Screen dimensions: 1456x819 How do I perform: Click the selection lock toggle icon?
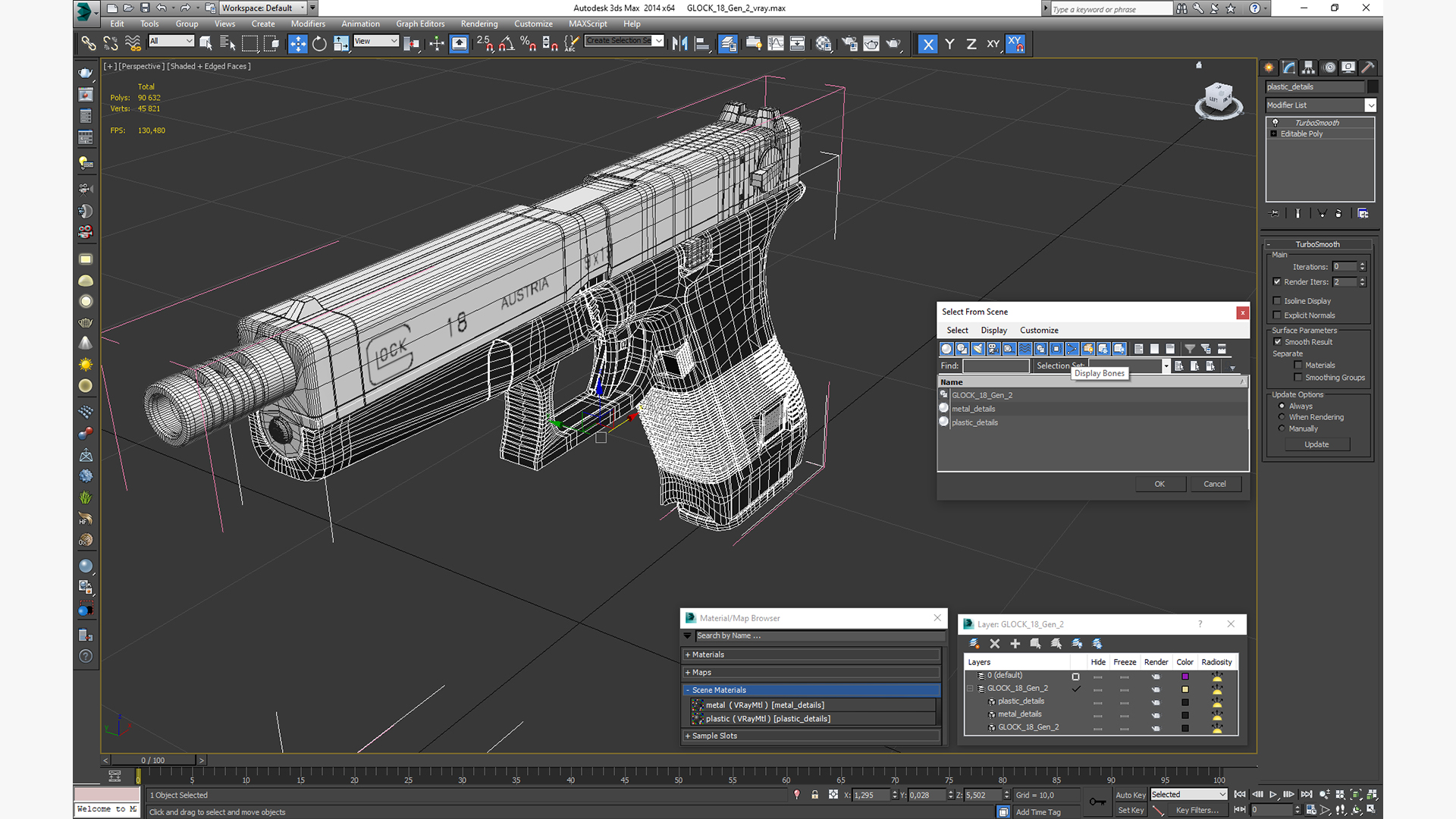(815, 795)
